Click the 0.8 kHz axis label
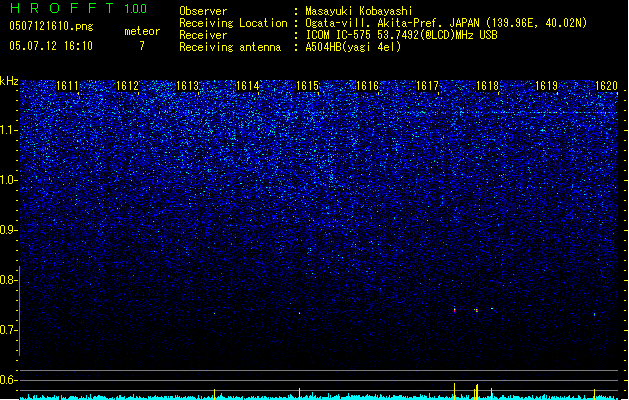 8,280
